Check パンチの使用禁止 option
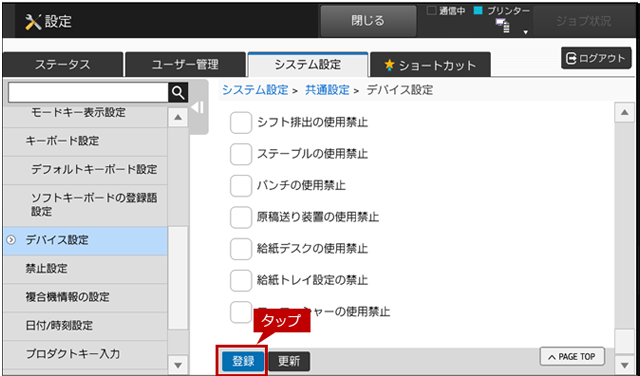Screen dimensions: 640x376 (240, 186)
